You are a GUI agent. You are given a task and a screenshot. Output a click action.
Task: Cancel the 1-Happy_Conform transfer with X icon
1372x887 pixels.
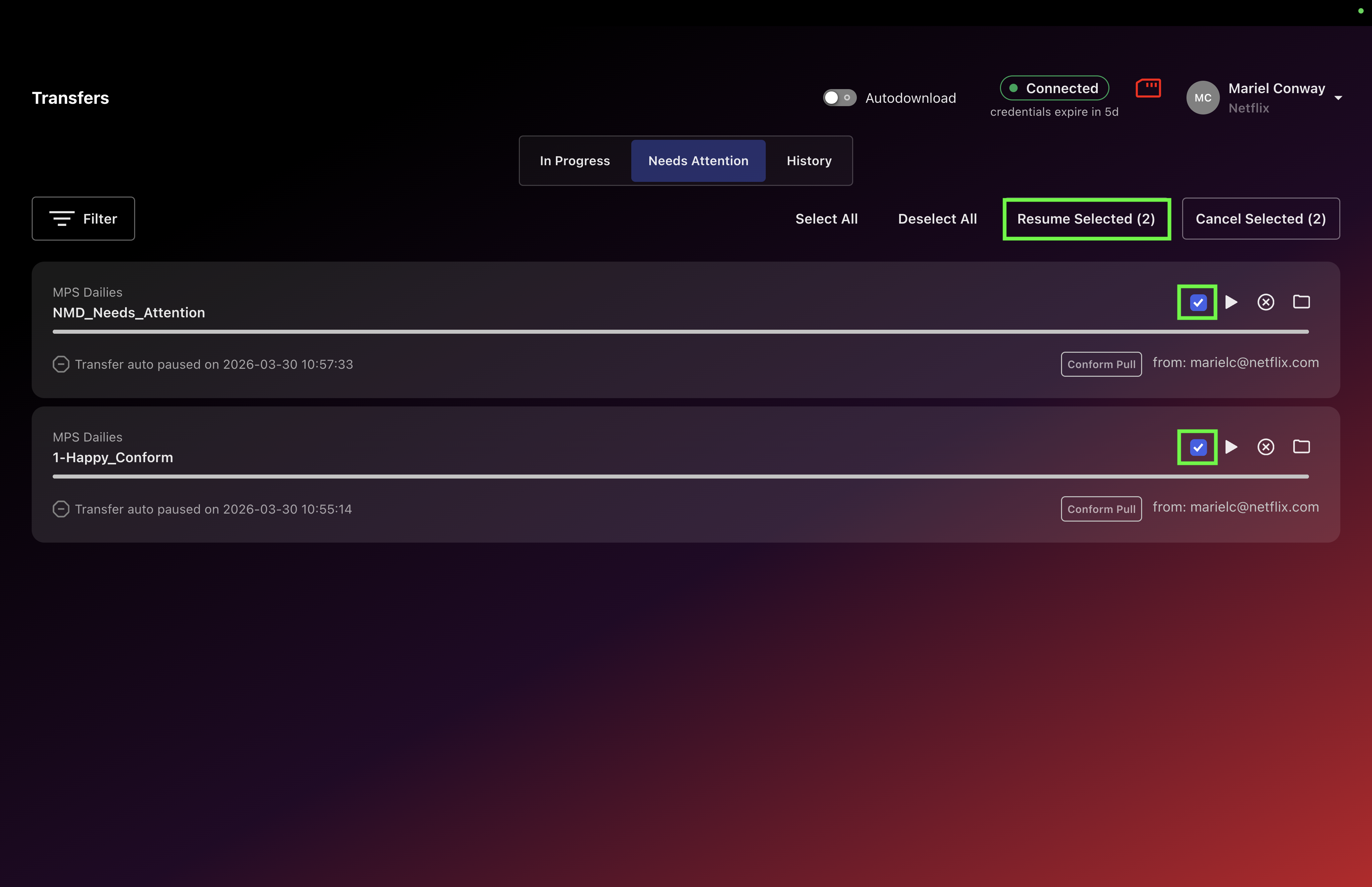pos(1266,447)
